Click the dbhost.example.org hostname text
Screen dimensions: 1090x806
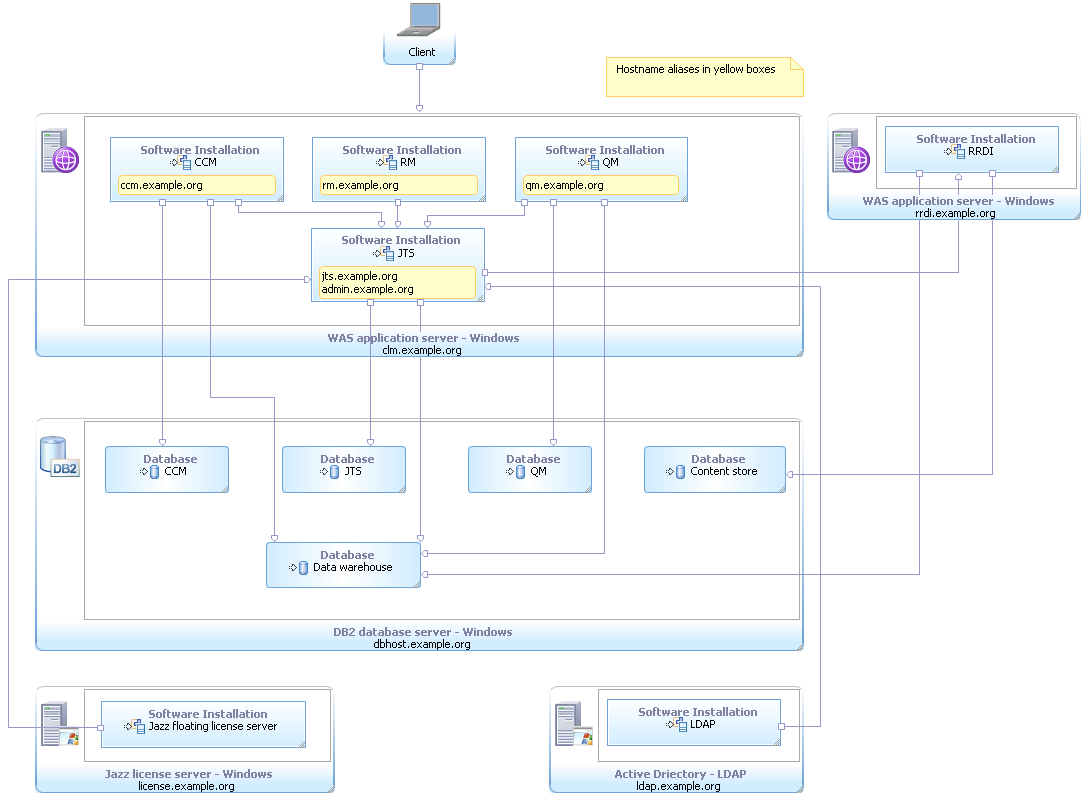click(x=422, y=645)
